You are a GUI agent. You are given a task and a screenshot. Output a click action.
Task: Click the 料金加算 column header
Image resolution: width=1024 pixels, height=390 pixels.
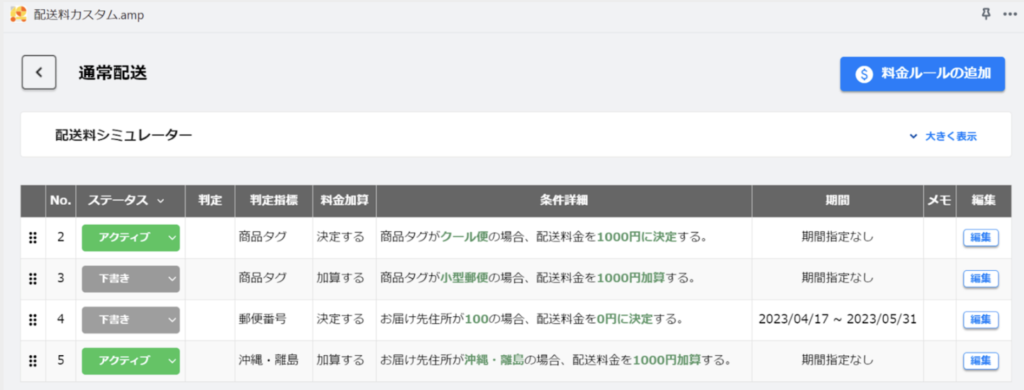tap(344, 201)
